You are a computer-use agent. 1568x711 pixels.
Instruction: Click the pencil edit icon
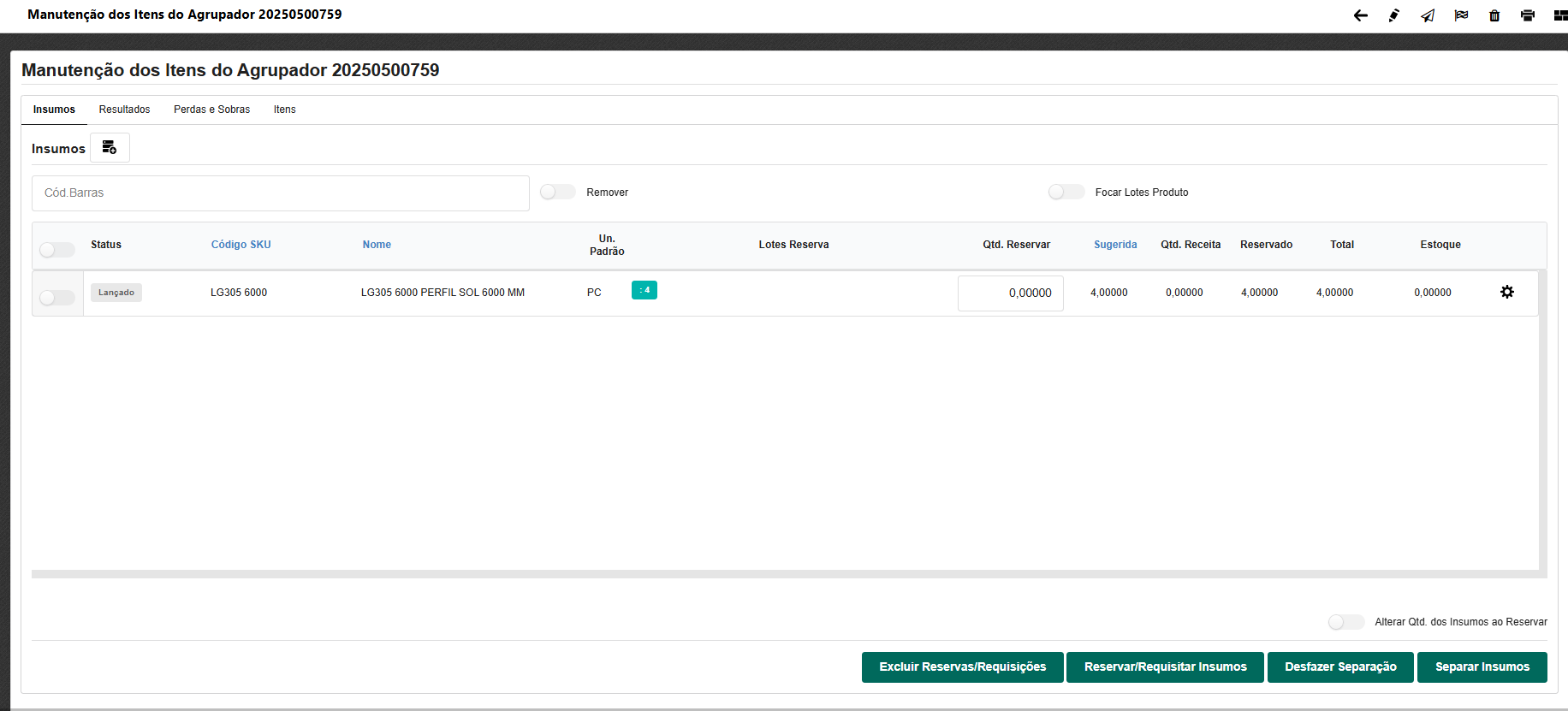point(1393,15)
